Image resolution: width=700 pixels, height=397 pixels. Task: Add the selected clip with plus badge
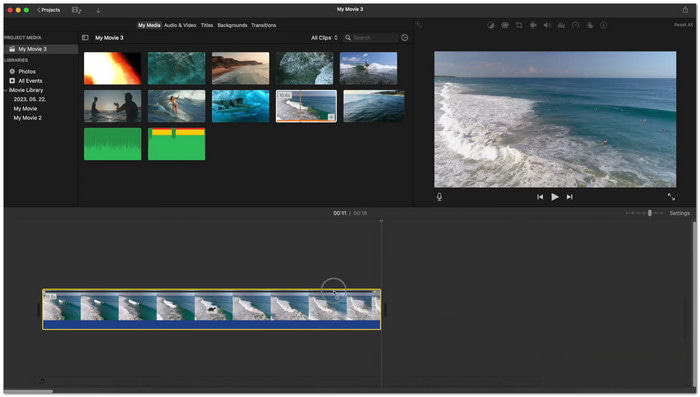(331, 117)
